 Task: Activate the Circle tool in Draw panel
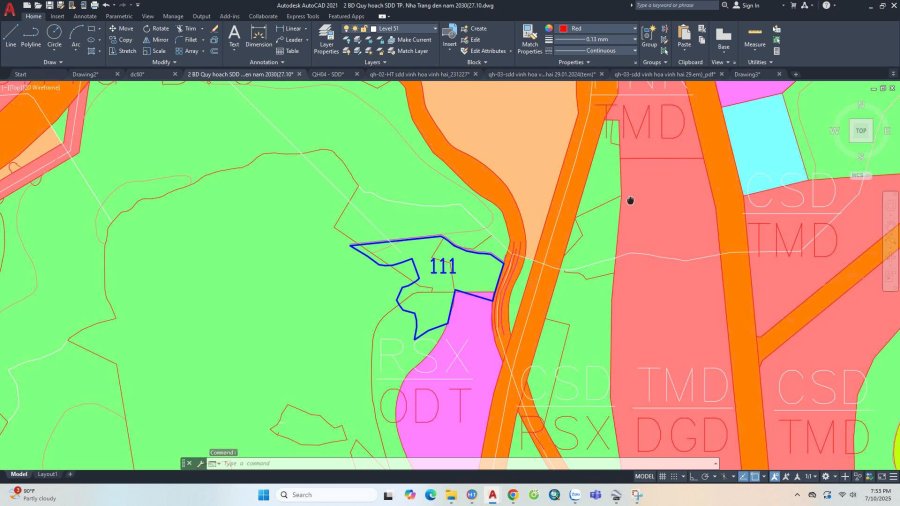(x=54, y=35)
